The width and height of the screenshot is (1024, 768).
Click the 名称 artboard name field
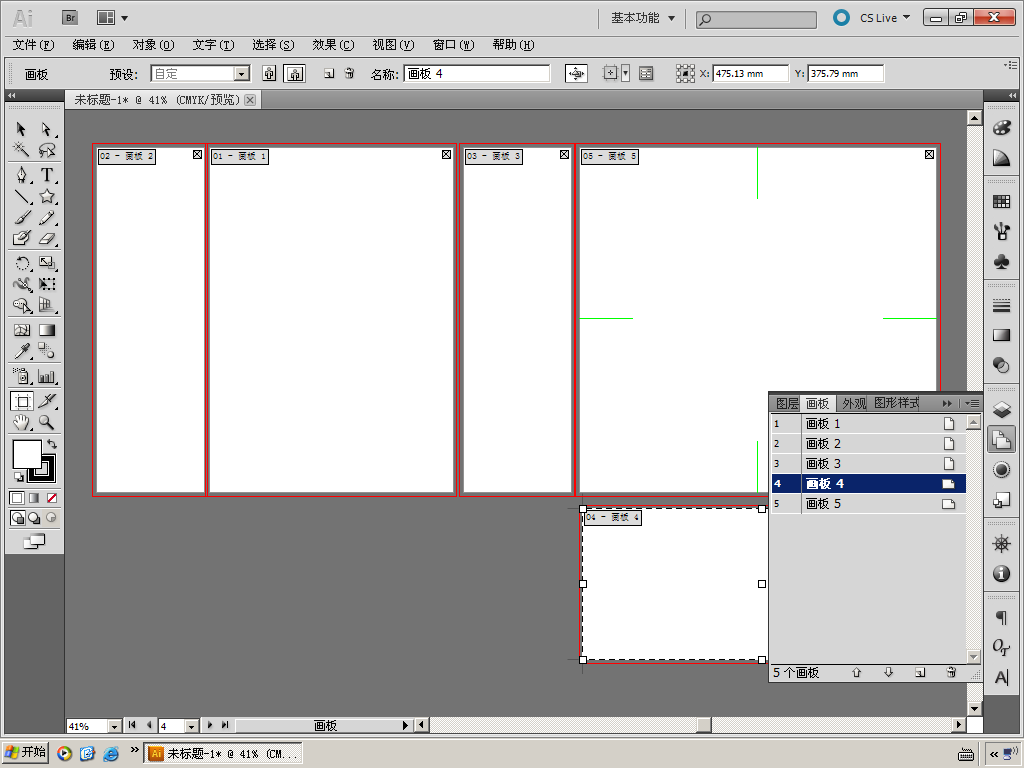pyautogui.click(x=477, y=74)
